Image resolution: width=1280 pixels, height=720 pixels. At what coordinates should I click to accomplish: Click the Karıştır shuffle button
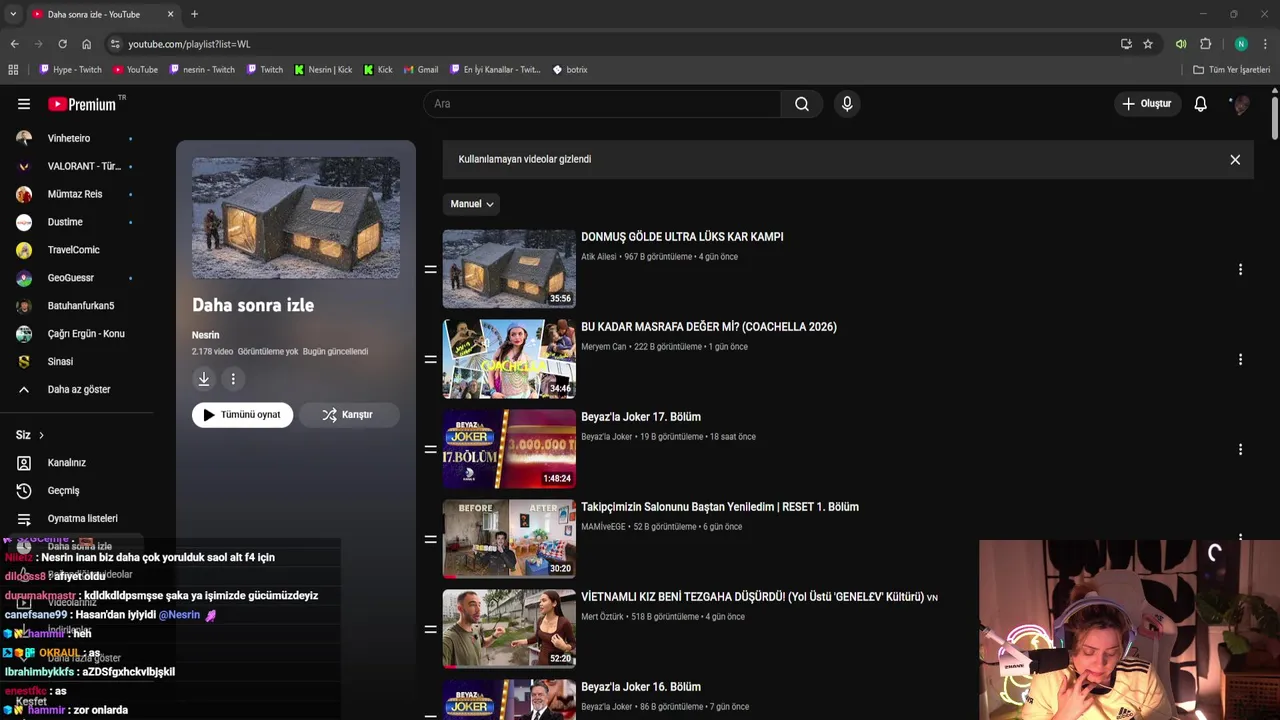pos(348,415)
